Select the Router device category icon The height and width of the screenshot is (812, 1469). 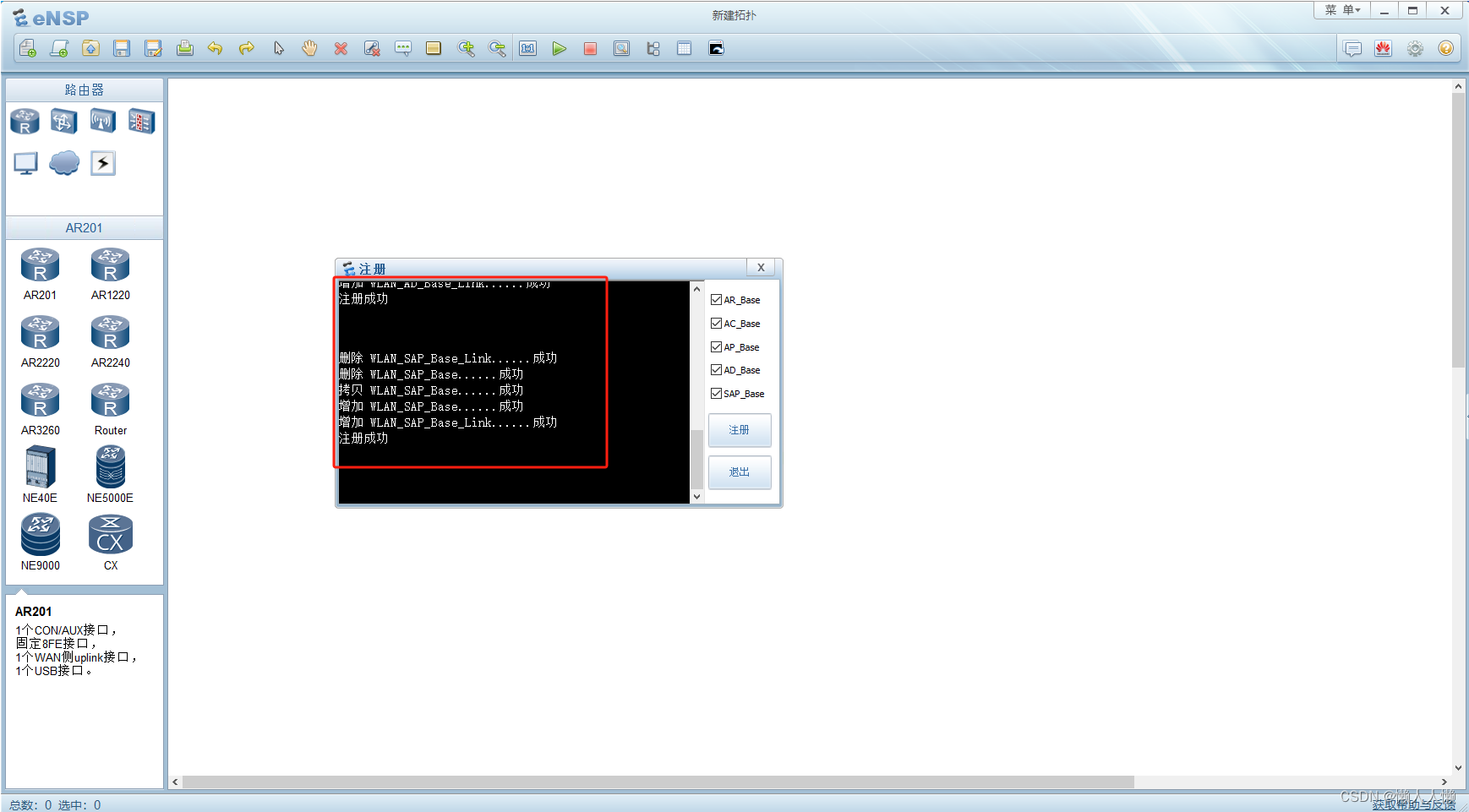pyautogui.click(x=25, y=122)
